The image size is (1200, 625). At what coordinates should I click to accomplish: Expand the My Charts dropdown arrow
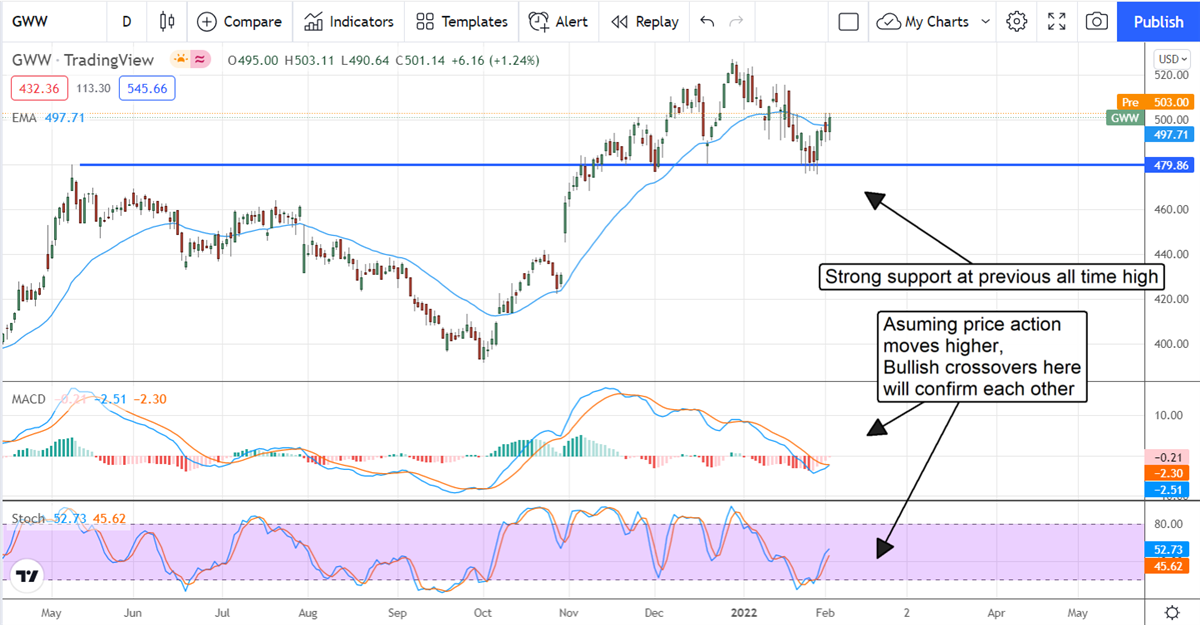(x=986, y=21)
